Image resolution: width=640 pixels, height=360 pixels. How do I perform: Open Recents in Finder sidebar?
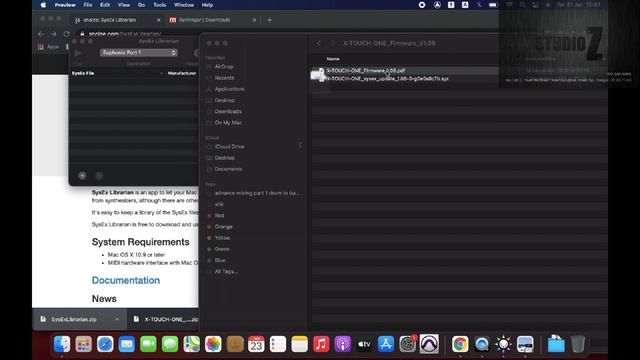(x=224, y=78)
